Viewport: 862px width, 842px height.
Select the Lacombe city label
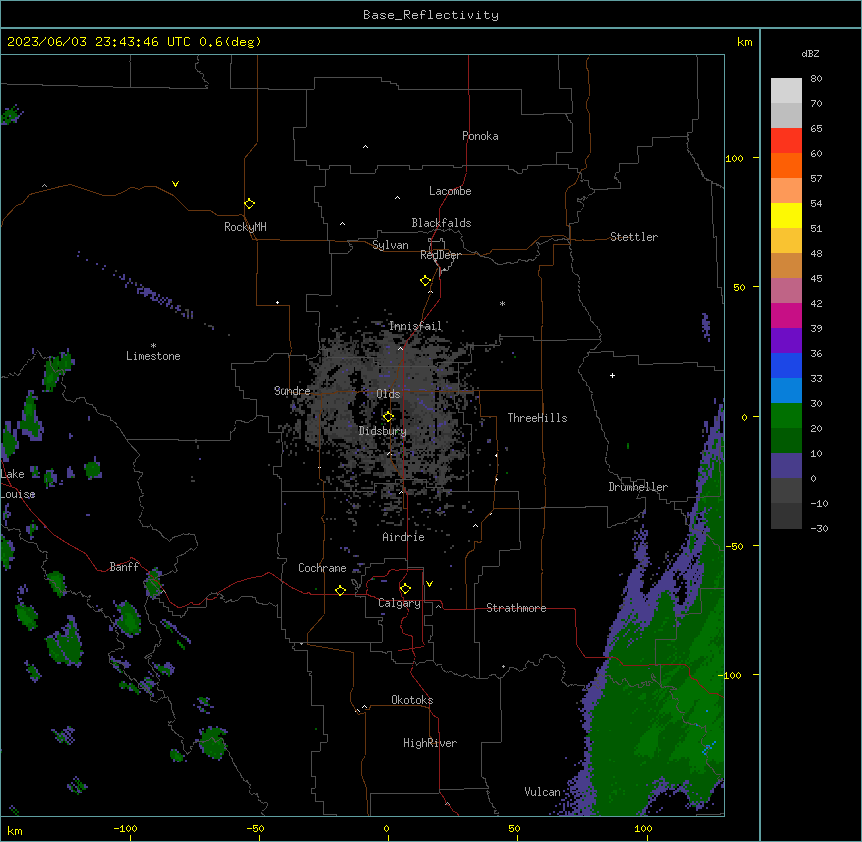tap(450, 191)
